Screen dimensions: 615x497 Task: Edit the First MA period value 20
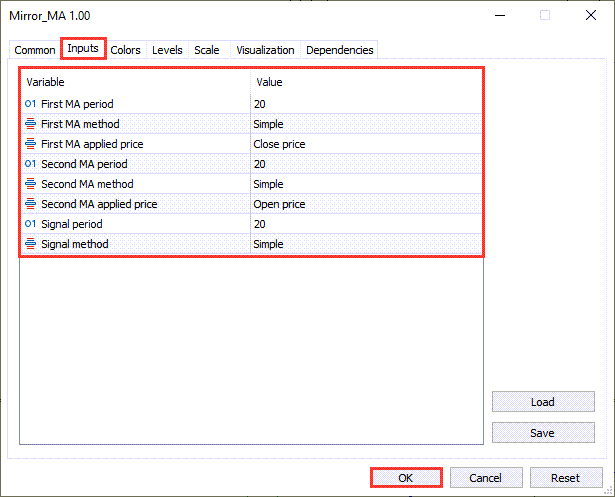pyautogui.click(x=365, y=104)
